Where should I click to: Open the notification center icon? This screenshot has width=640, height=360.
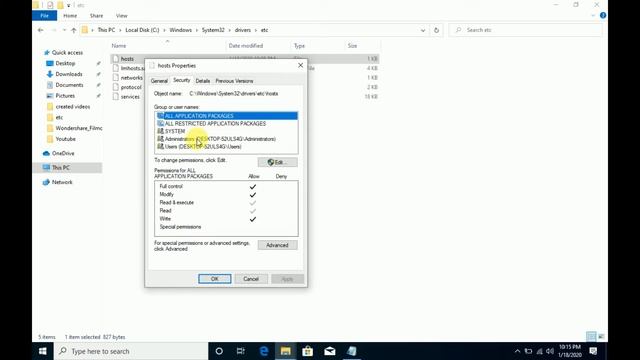point(593,351)
